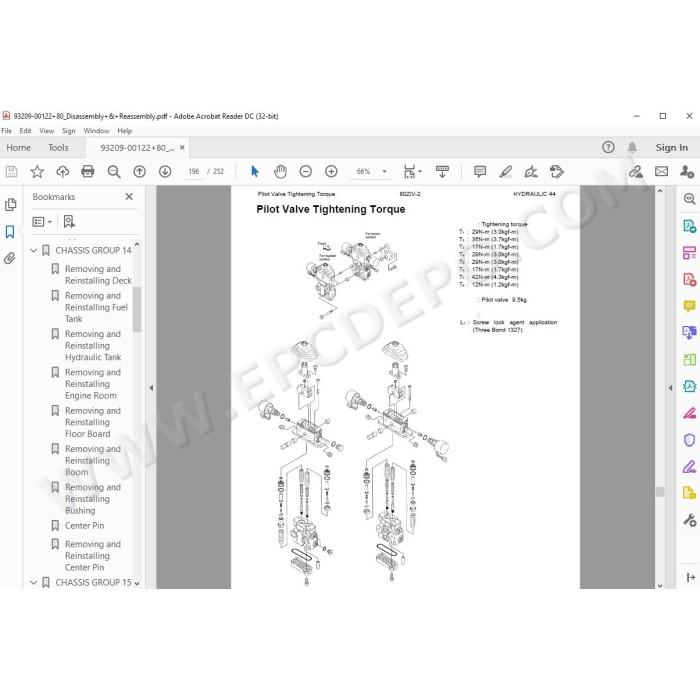Click the share with others person icon
The width and height of the screenshot is (700, 700).
click(x=687, y=171)
